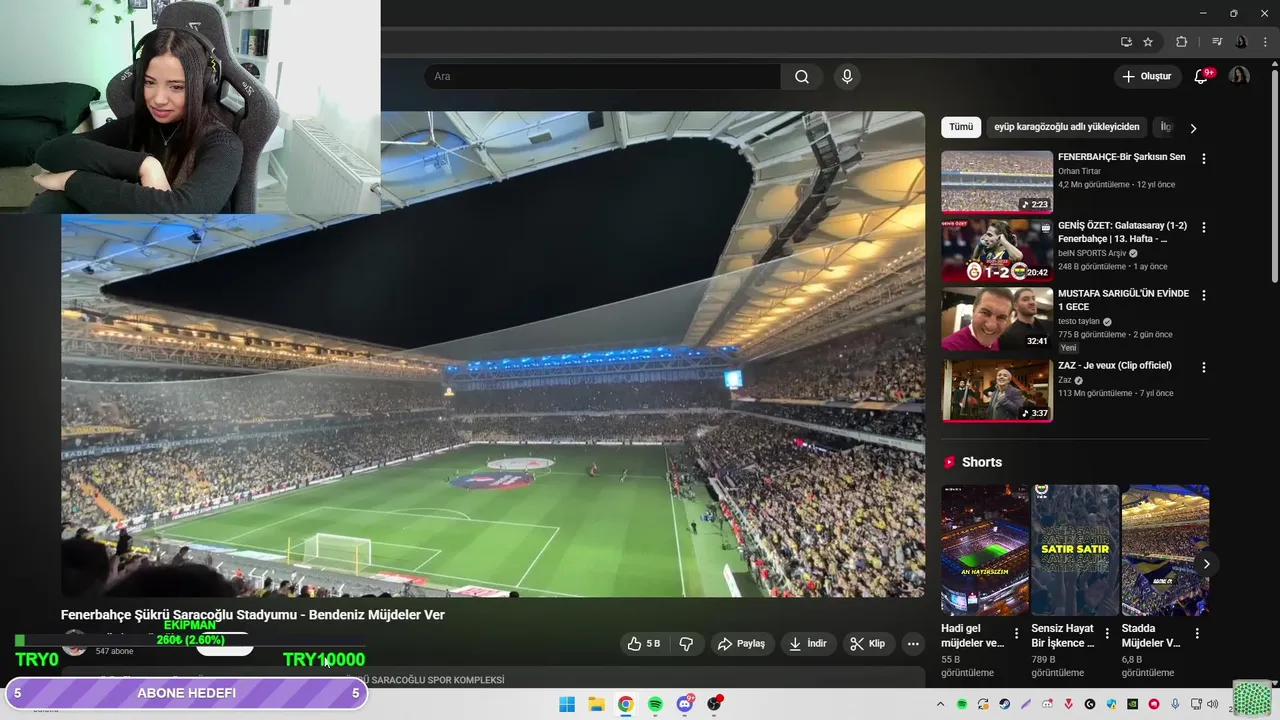Open options for Stadda Müjdeler Short
The image size is (1280, 720).
pos(1197,633)
